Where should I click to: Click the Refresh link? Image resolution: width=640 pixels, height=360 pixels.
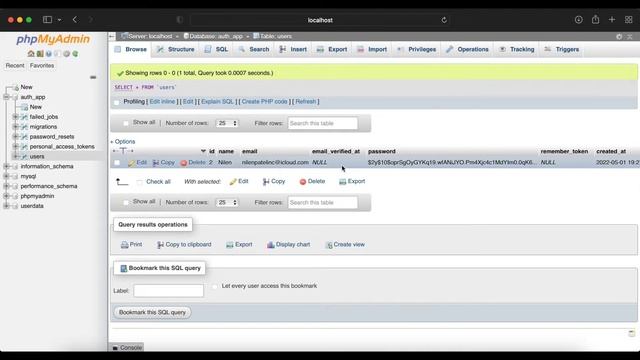click(306, 102)
